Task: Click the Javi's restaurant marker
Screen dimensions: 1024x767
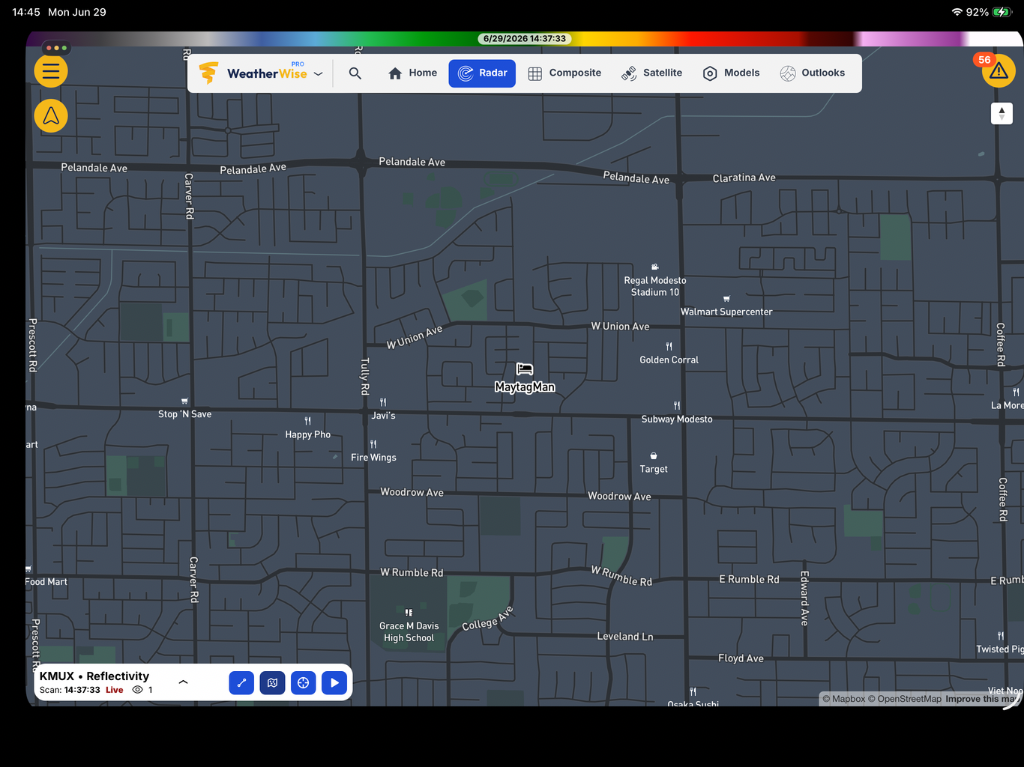Action: pos(383,410)
